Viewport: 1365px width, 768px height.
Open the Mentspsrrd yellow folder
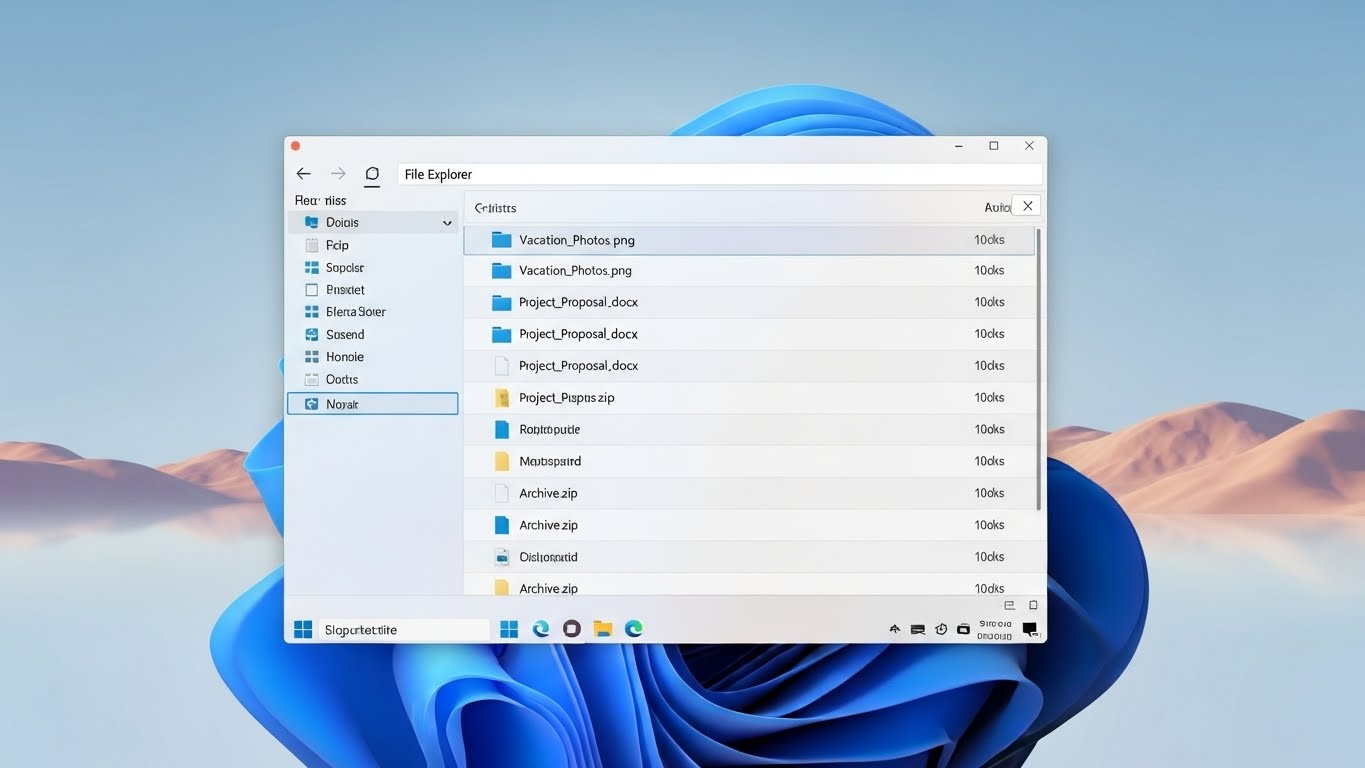point(549,462)
